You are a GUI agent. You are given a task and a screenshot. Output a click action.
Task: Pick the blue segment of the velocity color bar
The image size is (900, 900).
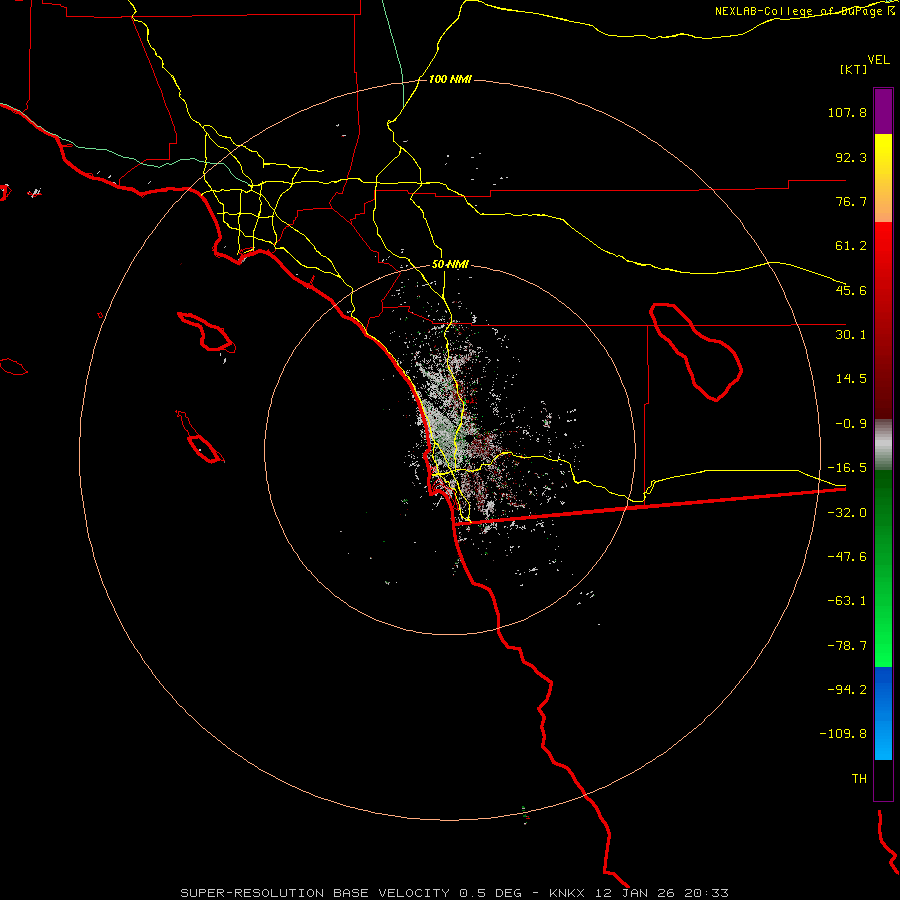coord(883,713)
